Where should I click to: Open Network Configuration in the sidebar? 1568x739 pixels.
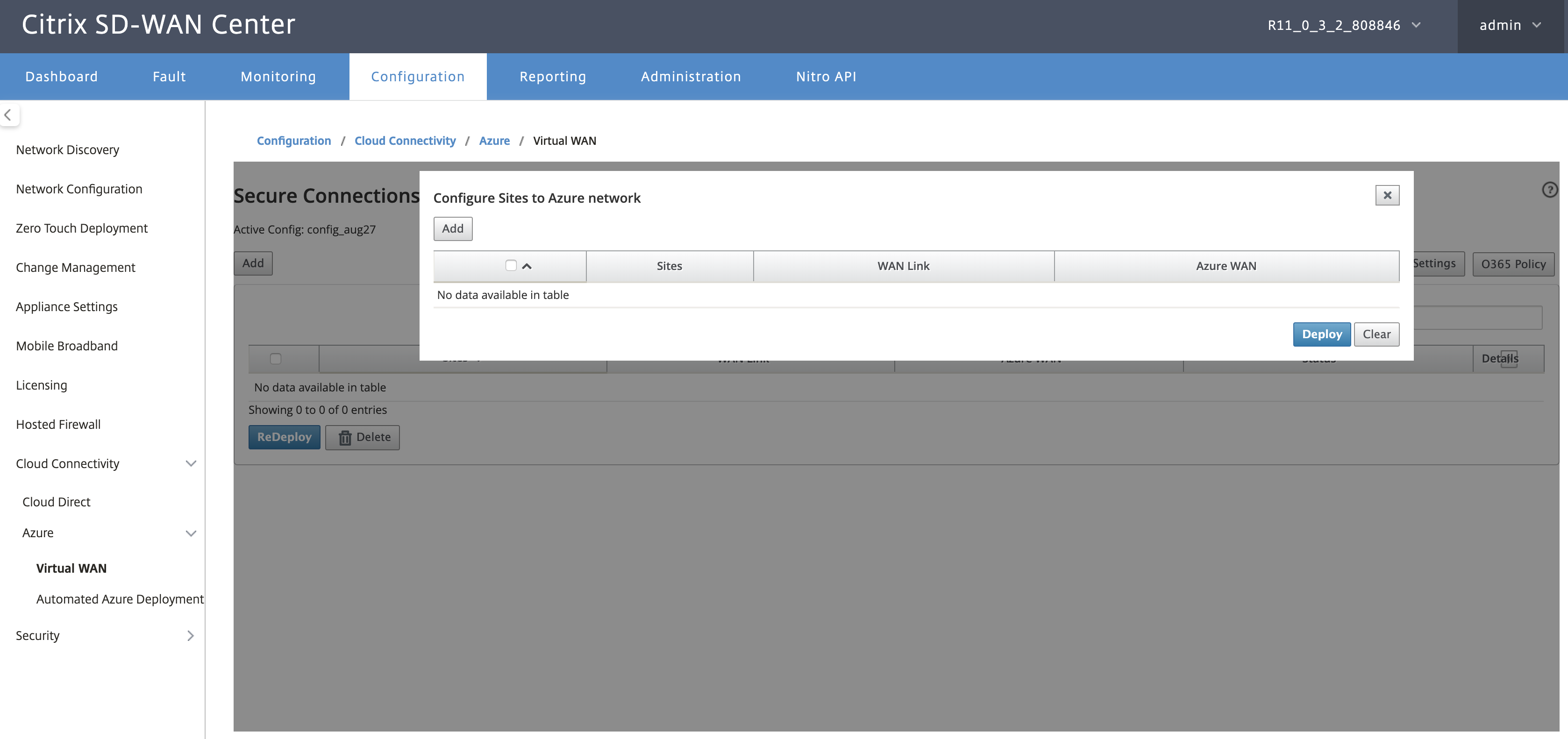pyautogui.click(x=78, y=189)
